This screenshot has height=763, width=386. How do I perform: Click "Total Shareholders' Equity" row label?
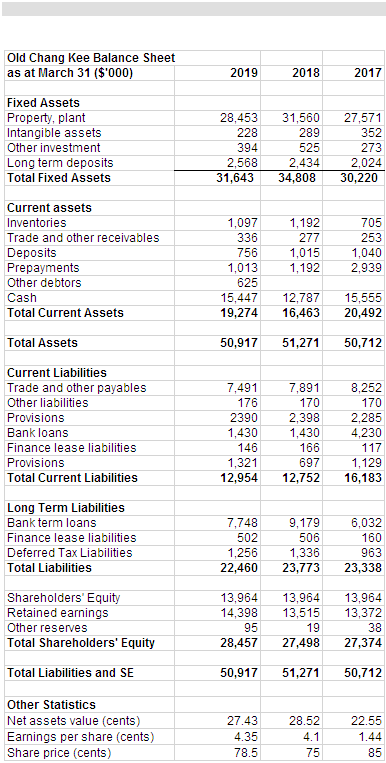[81, 642]
